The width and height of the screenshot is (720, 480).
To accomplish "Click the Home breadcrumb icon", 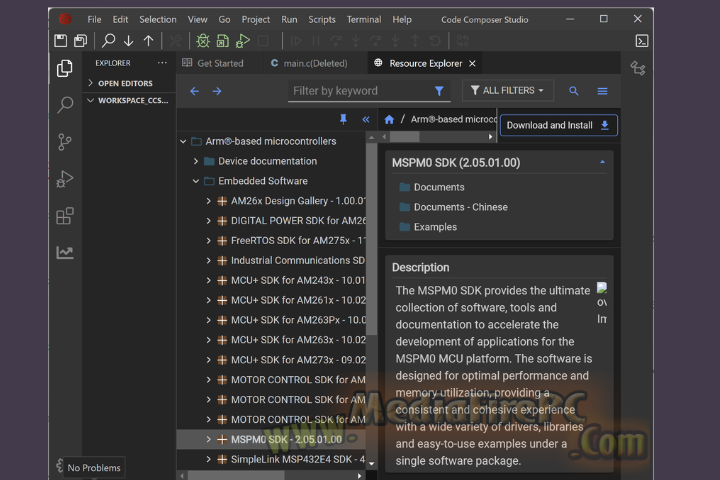I will [389, 119].
